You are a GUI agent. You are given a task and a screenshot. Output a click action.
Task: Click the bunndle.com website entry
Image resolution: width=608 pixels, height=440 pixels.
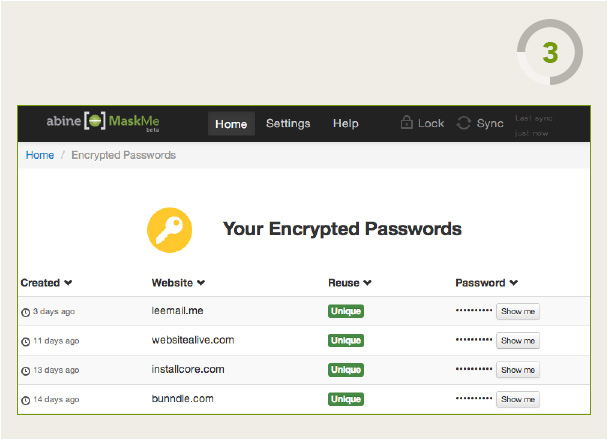[182, 399]
